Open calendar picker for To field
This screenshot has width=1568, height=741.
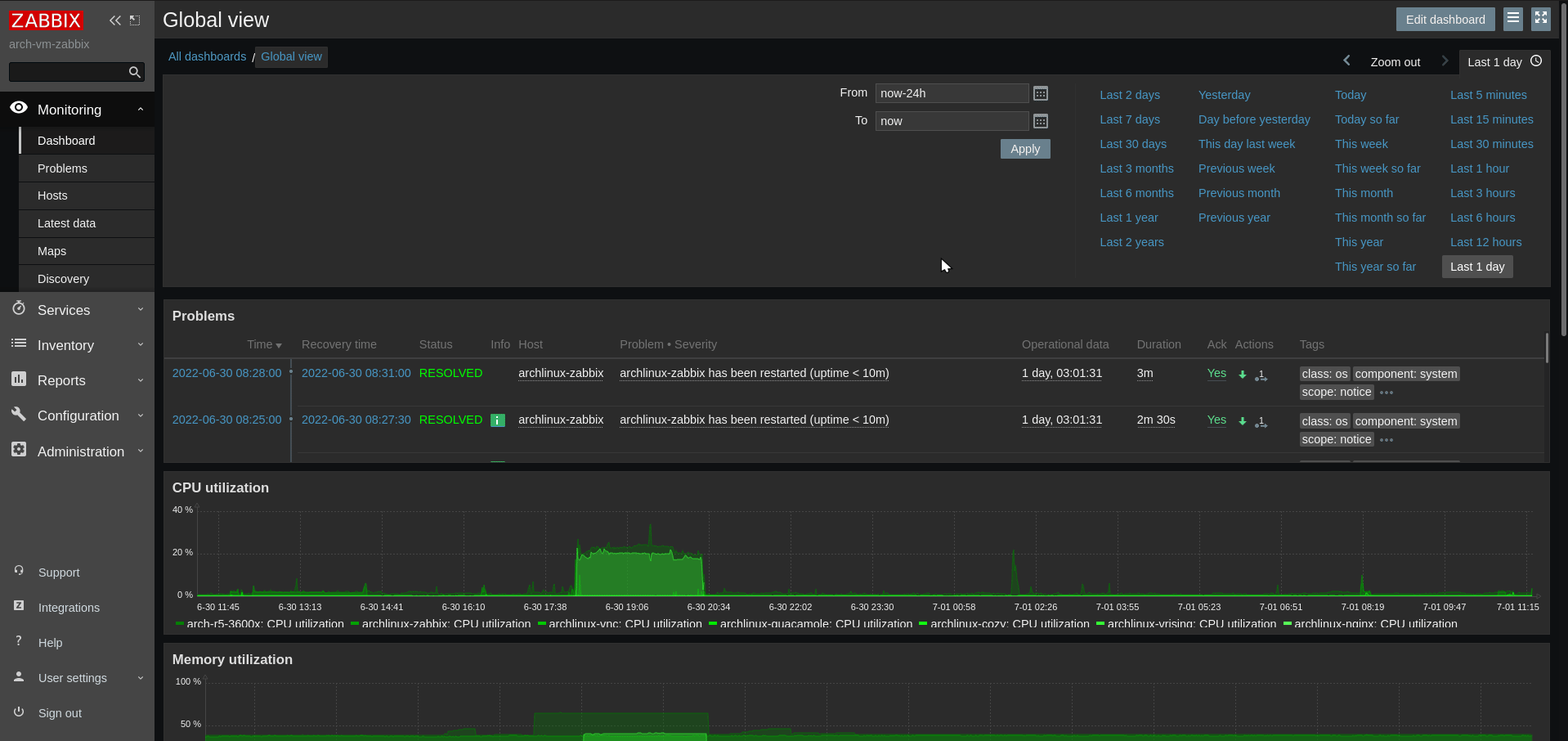[1041, 121]
